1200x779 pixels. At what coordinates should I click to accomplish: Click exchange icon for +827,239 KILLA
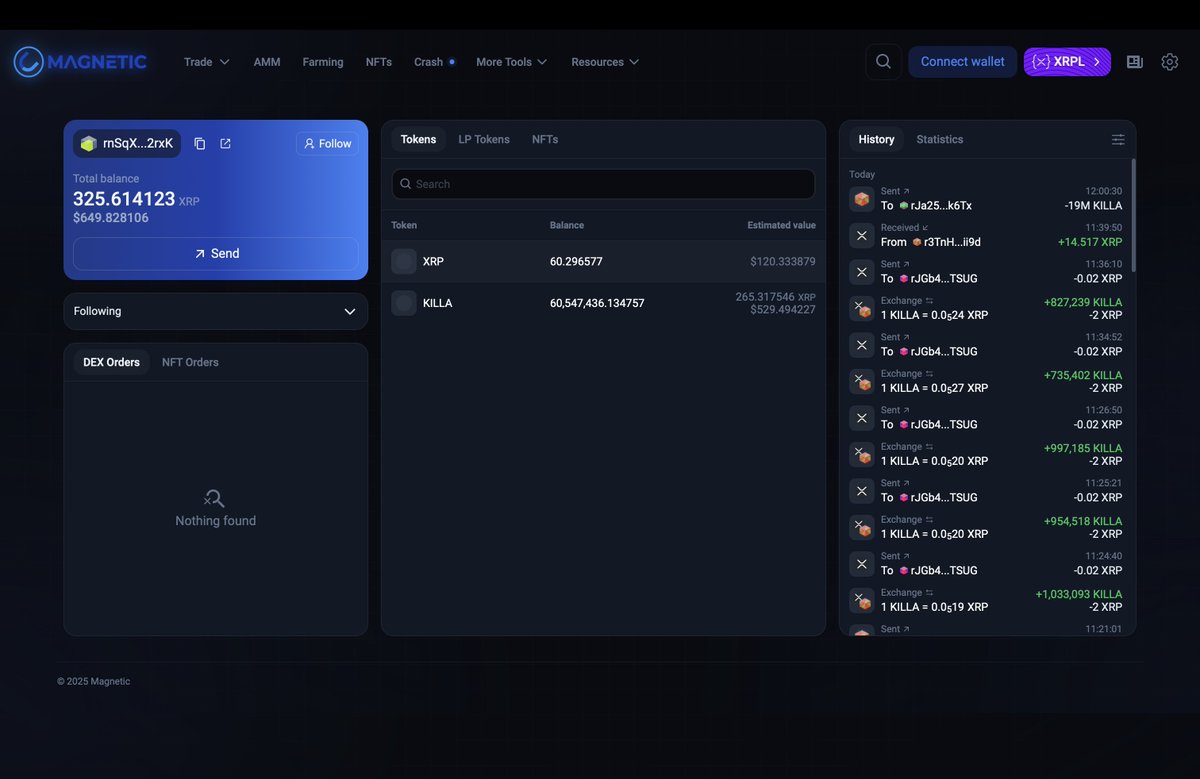click(862, 308)
